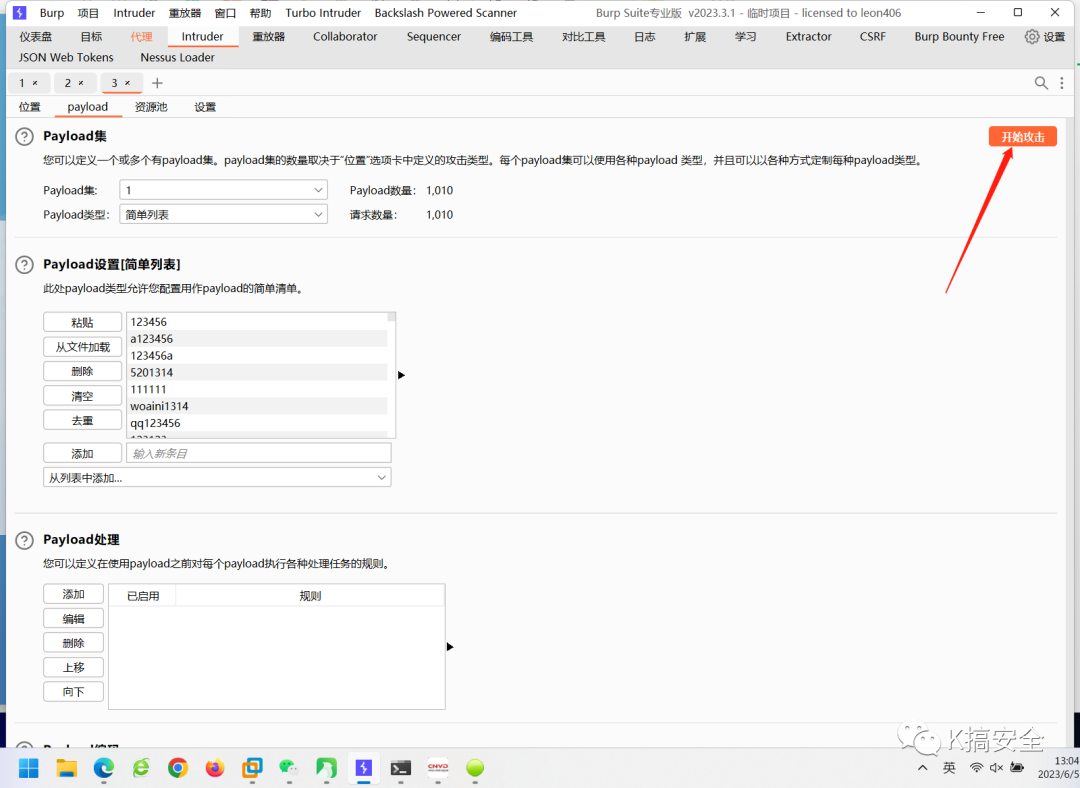The height and width of the screenshot is (788, 1080).
Task: Open the 项目 menu
Action: click(x=88, y=12)
